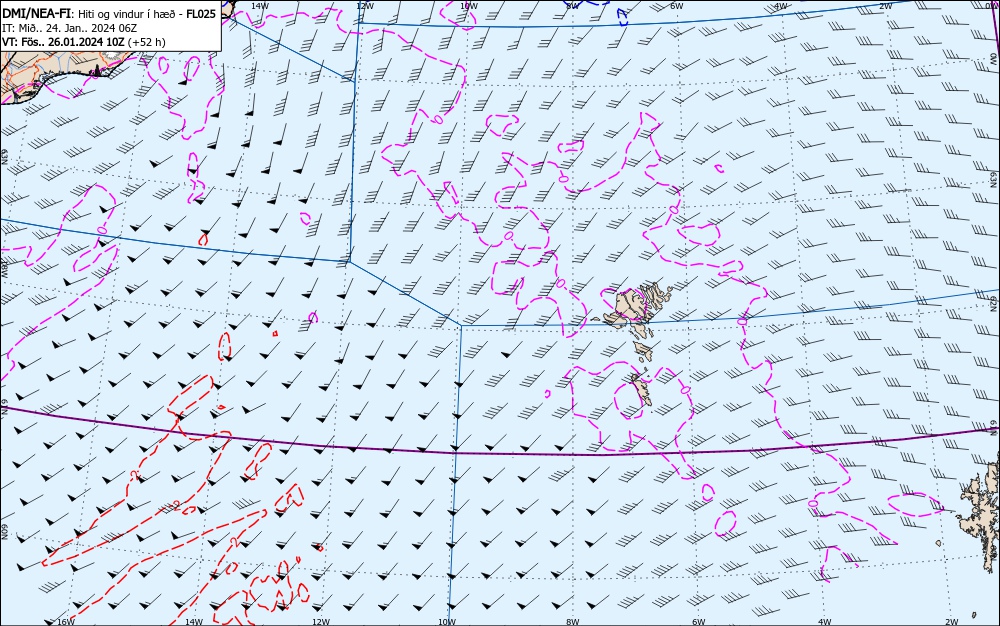Click the 4W longitude label on bottom edge
This screenshot has width=1000, height=626.
pos(825,622)
